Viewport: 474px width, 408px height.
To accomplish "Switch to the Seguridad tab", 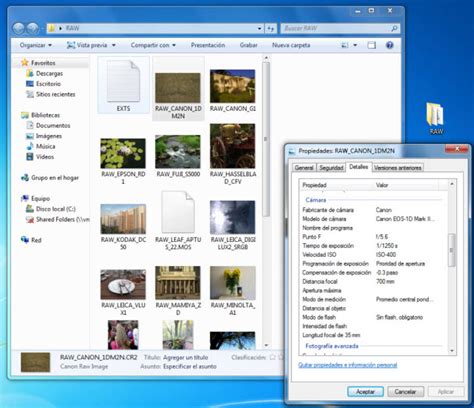I will pyautogui.click(x=331, y=168).
